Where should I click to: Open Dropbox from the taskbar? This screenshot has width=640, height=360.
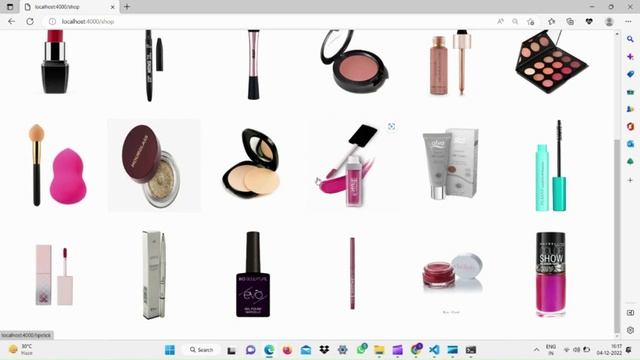tap(324, 350)
